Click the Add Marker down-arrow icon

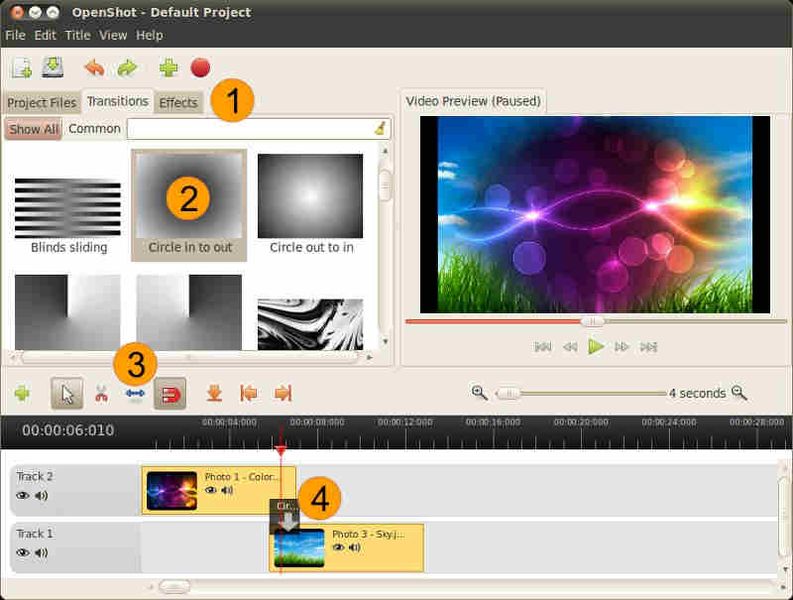pos(214,393)
